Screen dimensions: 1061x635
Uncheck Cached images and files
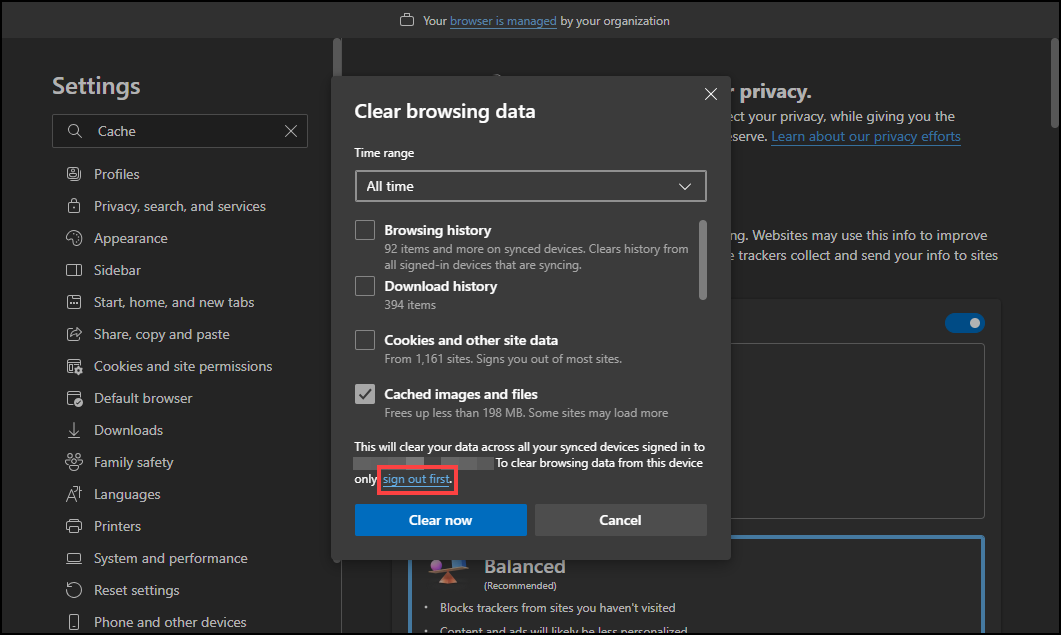coord(365,394)
